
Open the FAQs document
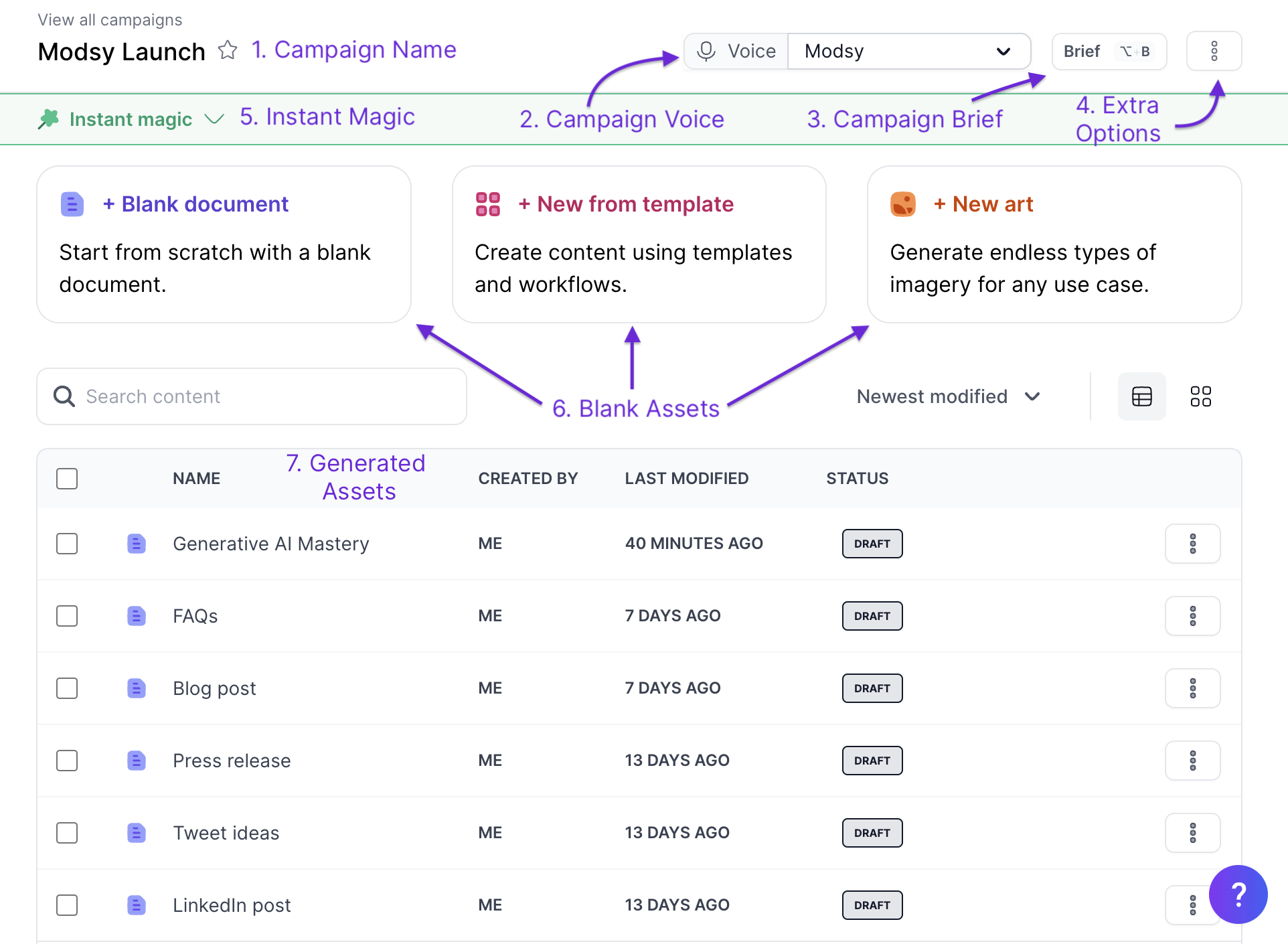point(195,616)
